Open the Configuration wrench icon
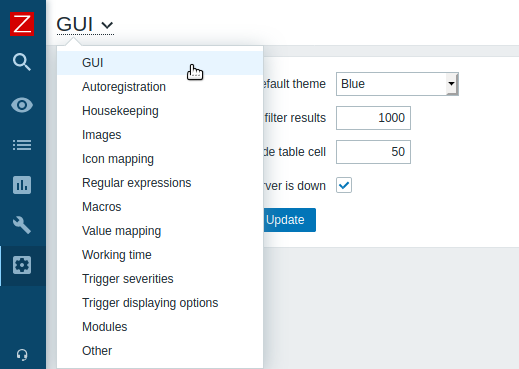 click(x=22, y=225)
